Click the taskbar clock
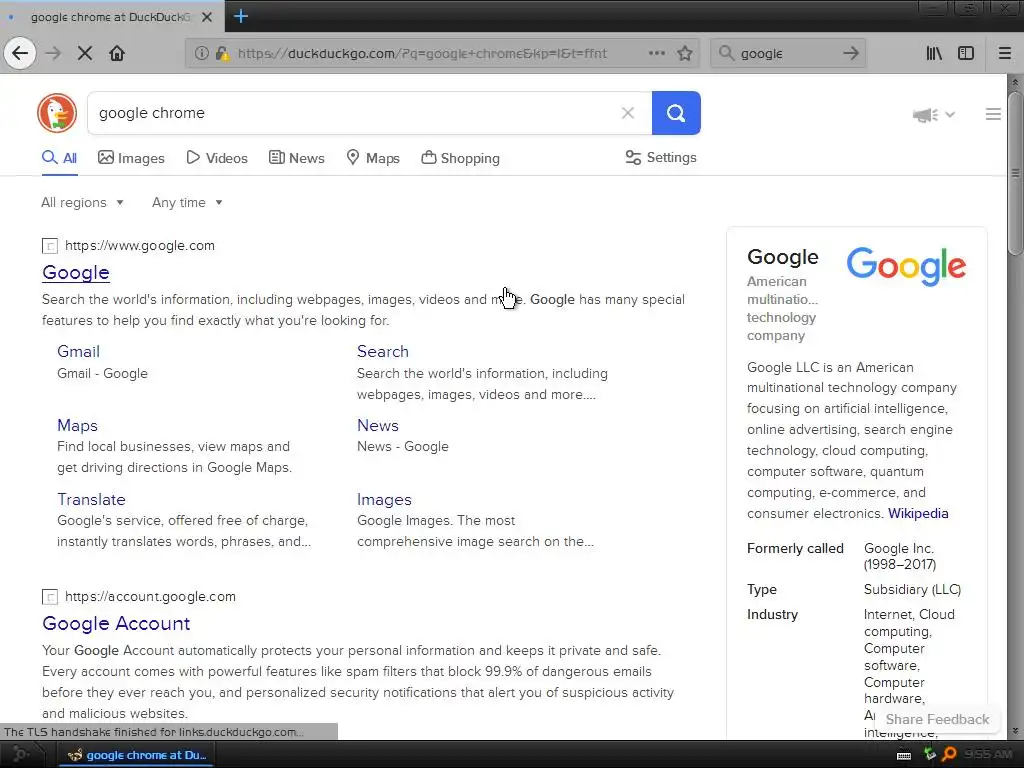This screenshot has width=1024, height=768. point(989,755)
